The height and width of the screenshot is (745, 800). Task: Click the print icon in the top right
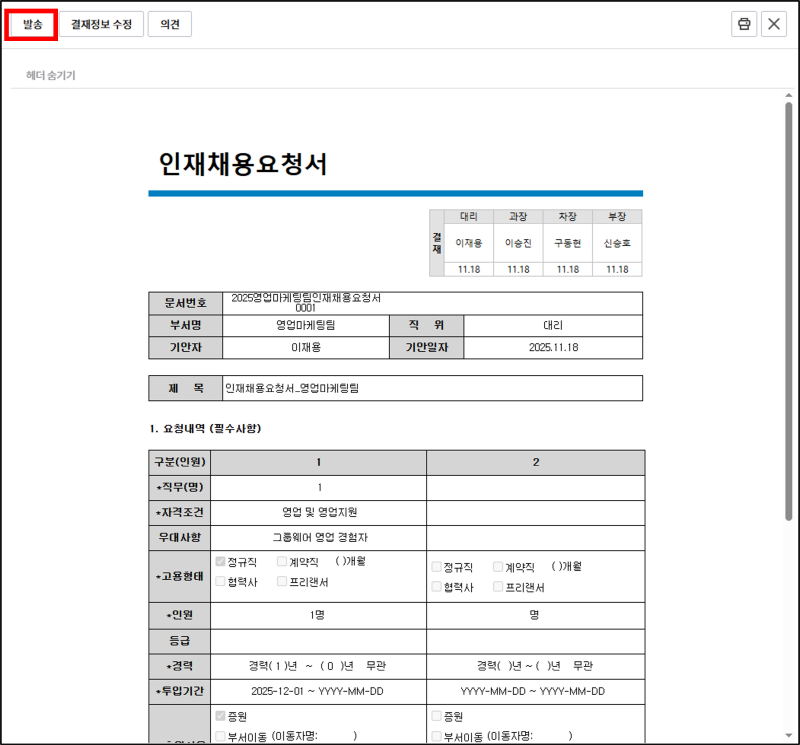click(x=744, y=23)
